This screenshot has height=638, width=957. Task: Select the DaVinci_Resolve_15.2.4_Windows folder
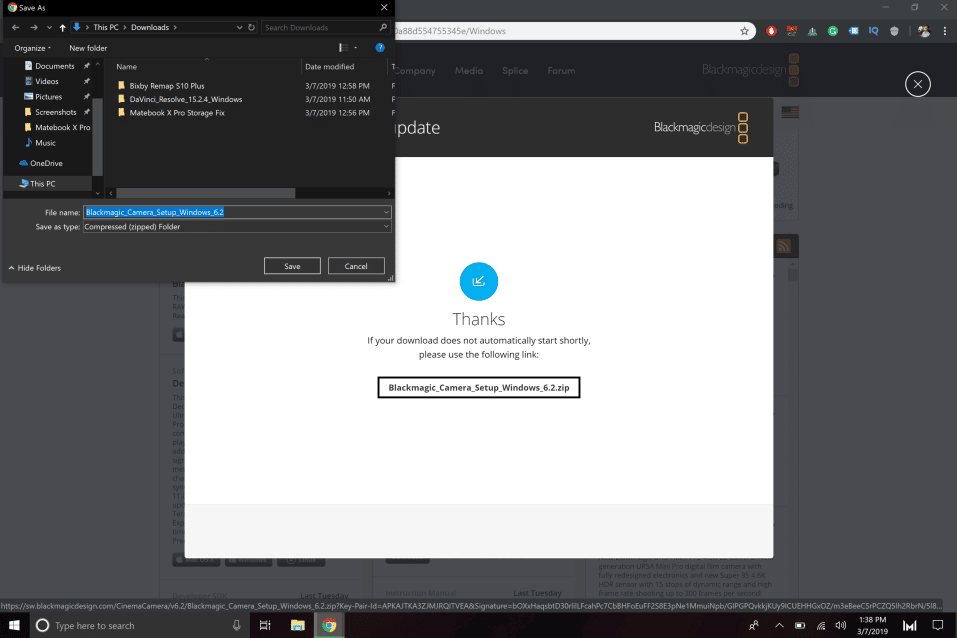(186, 100)
